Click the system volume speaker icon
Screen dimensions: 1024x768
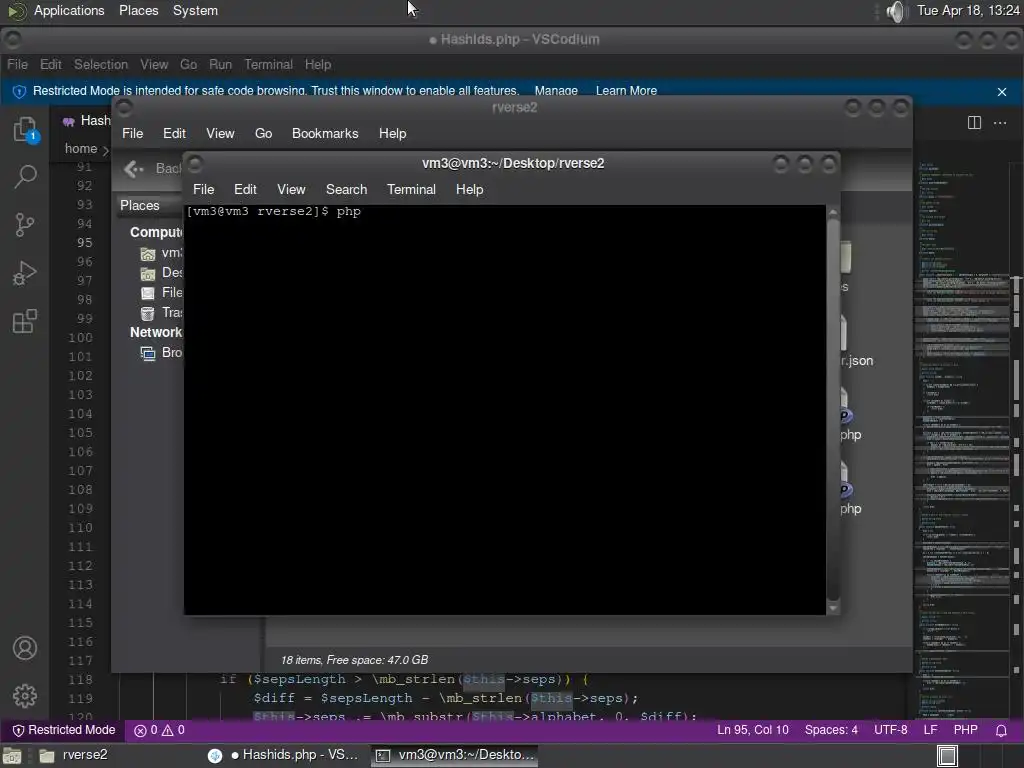tap(897, 11)
